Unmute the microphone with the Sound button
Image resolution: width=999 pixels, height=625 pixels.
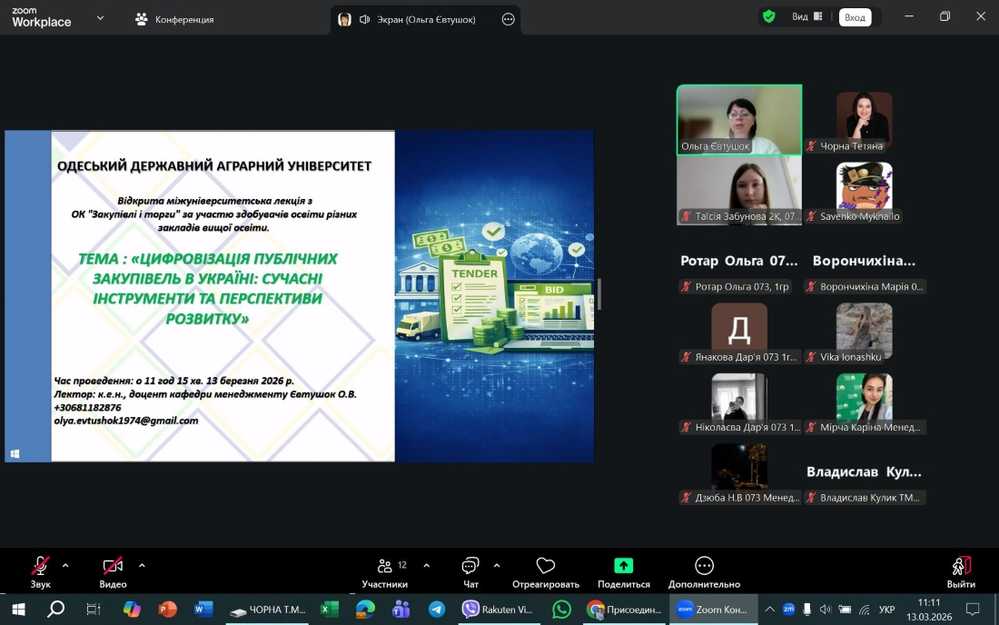point(40,567)
